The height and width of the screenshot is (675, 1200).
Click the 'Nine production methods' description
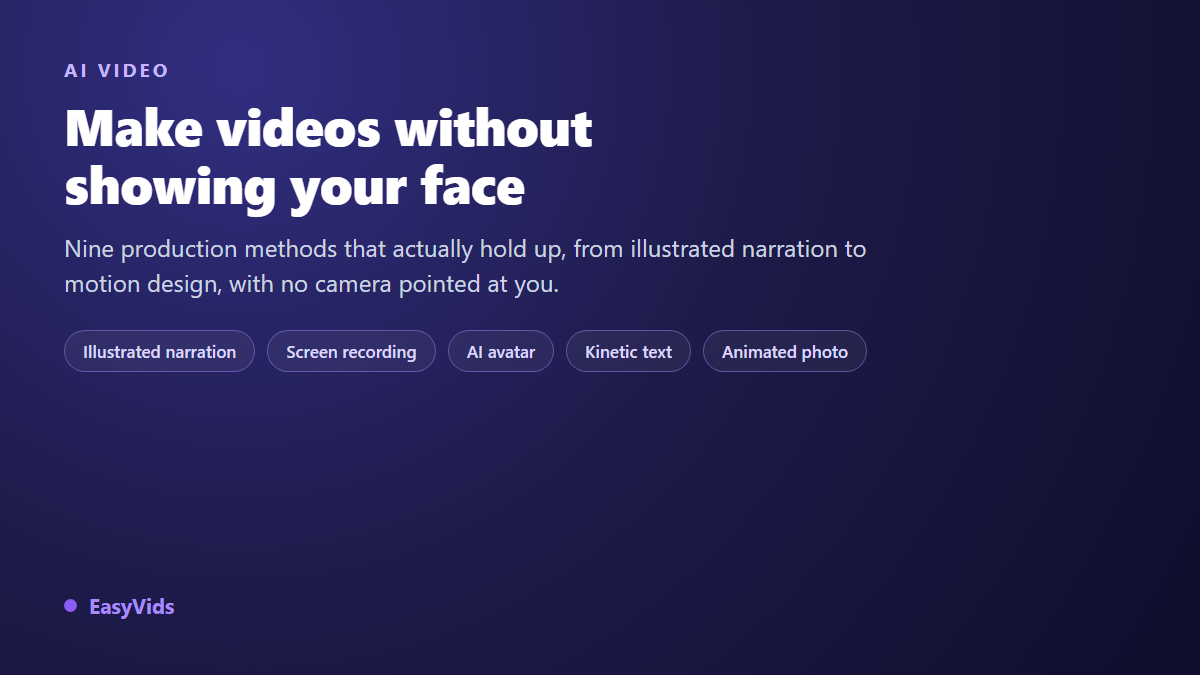pyautogui.click(x=465, y=266)
